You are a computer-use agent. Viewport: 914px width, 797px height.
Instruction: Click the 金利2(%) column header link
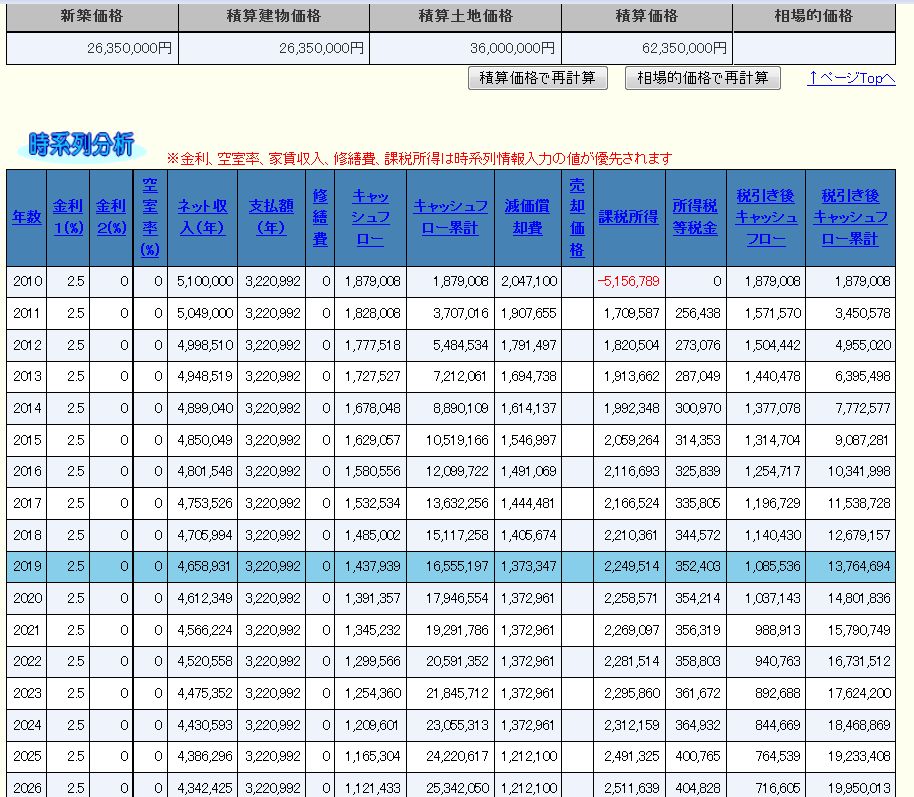click(110, 216)
